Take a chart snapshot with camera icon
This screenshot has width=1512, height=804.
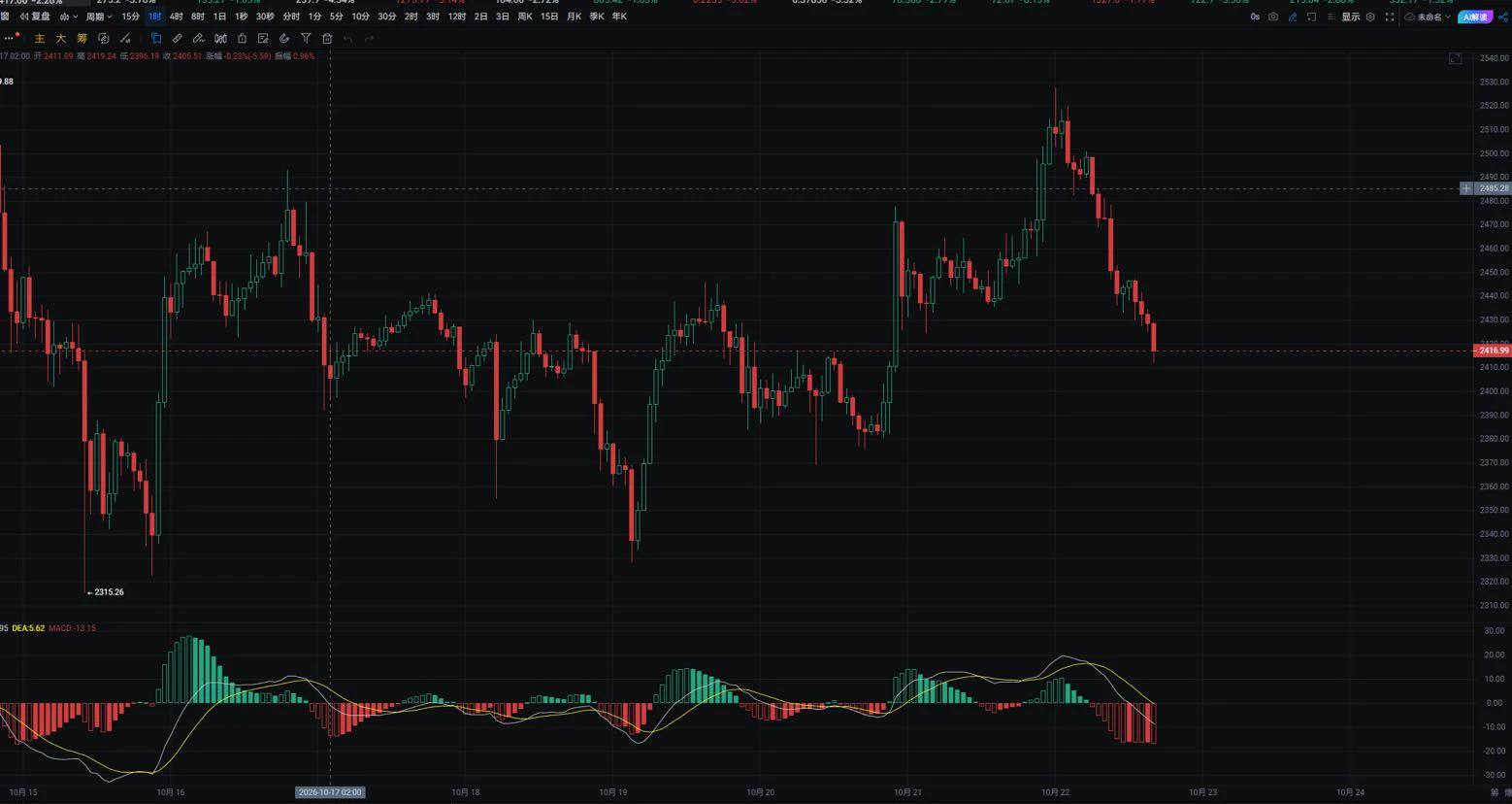pos(1273,17)
